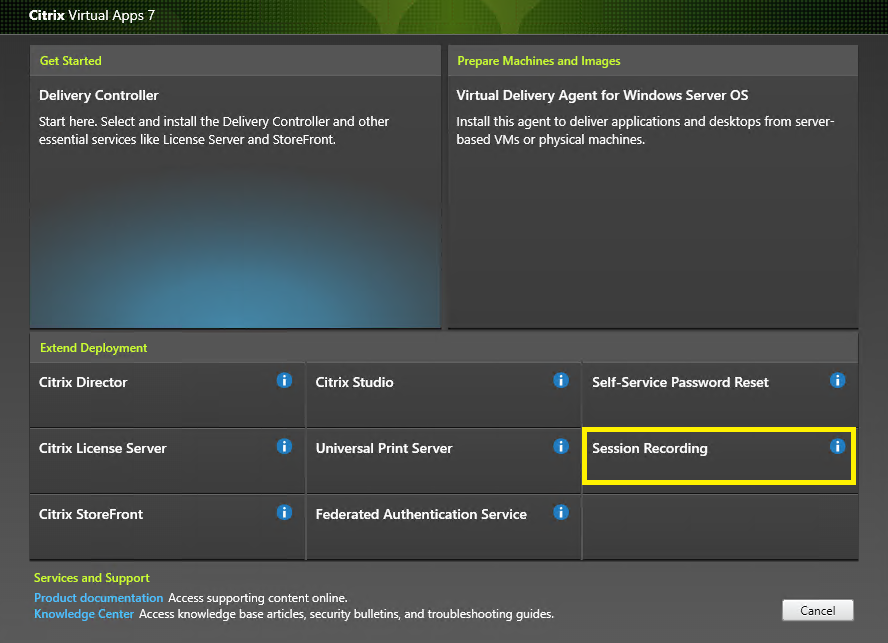Show info for Universal Print Server

point(561,446)
